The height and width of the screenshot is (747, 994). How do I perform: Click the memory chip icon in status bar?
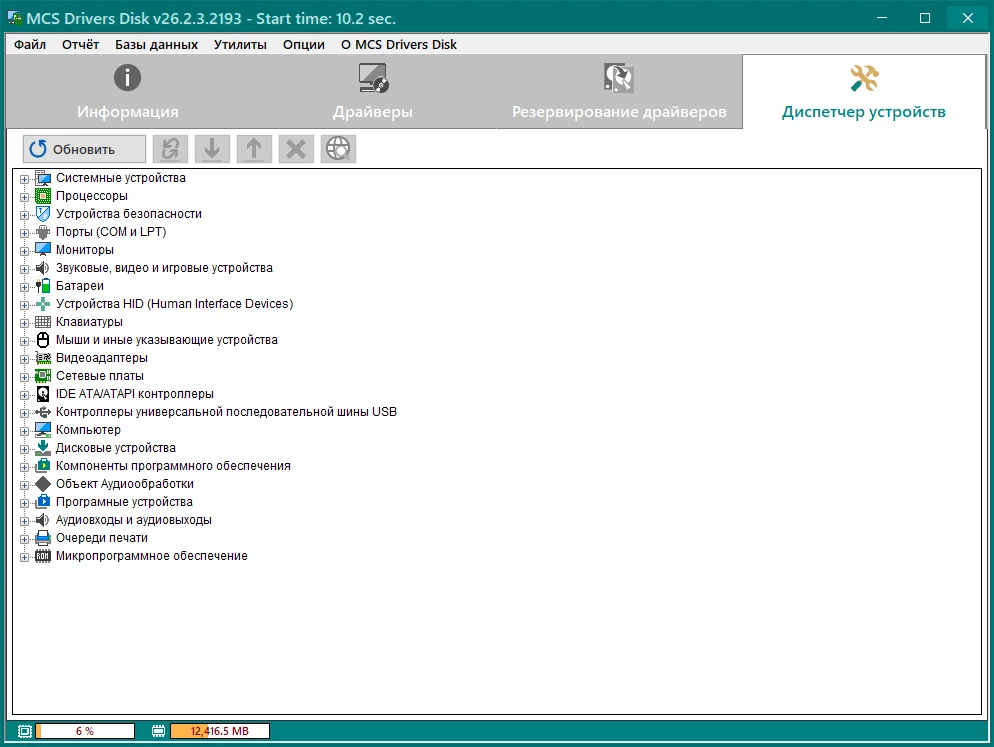click(158, 731)
